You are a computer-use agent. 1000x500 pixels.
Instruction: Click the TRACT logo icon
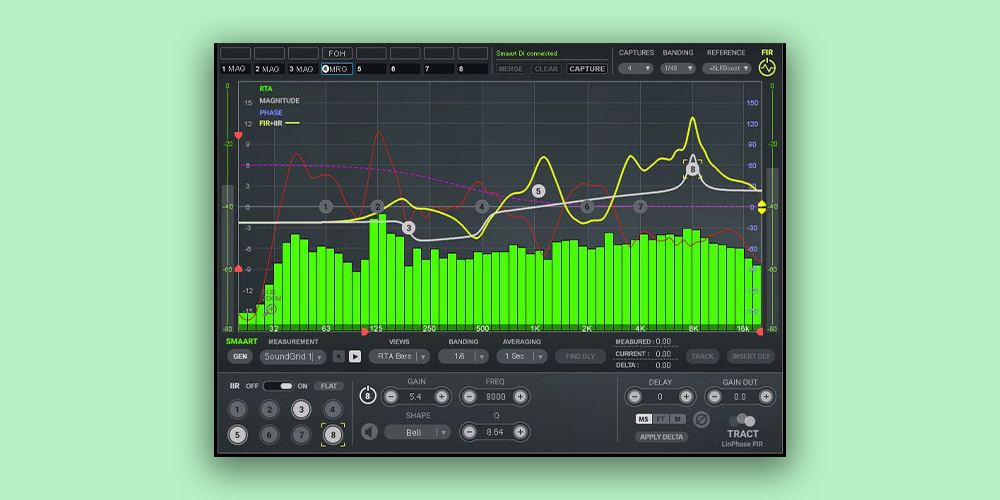tap(743, 421)
